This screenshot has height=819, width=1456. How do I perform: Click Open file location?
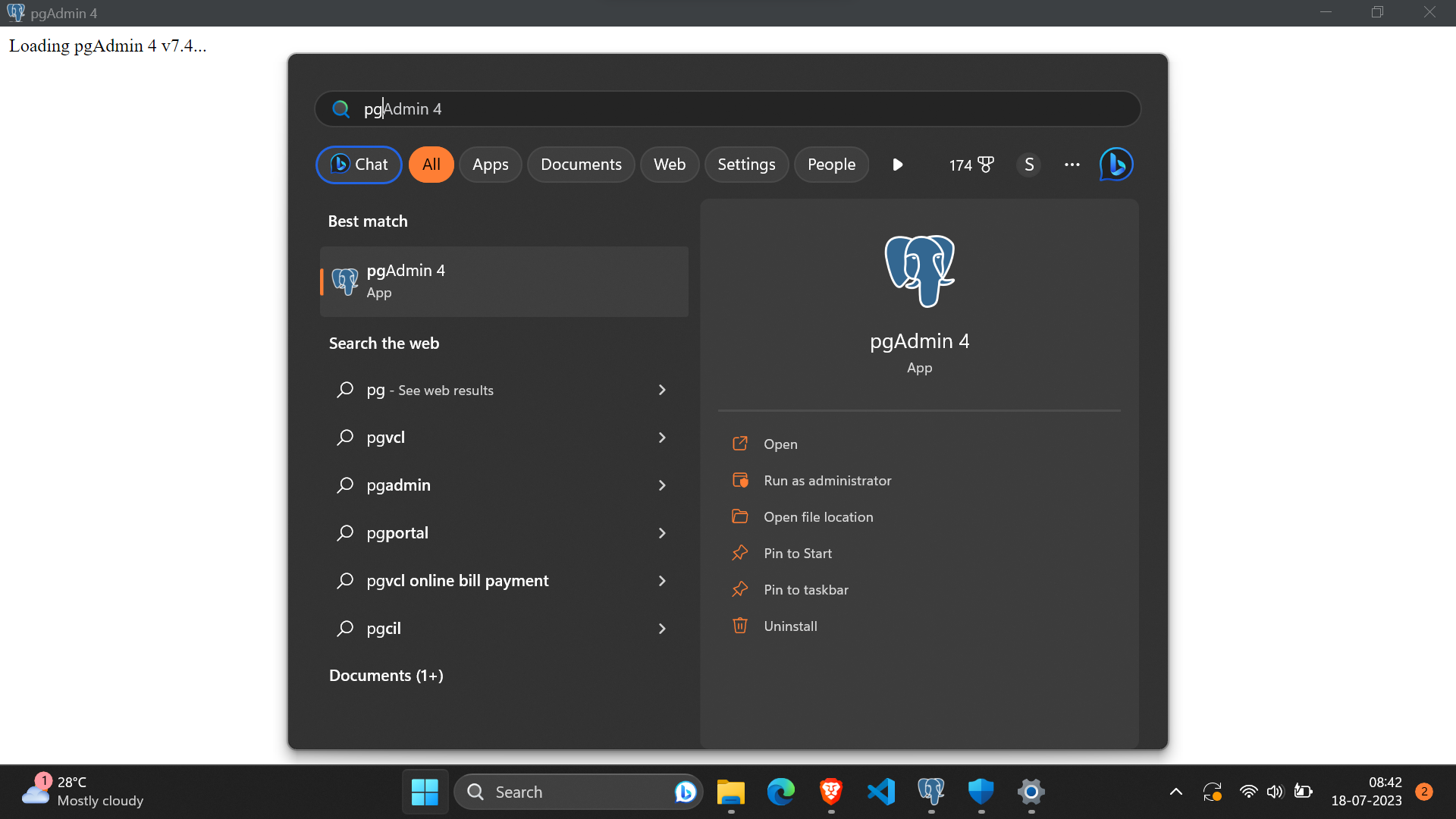coord(818,517)
